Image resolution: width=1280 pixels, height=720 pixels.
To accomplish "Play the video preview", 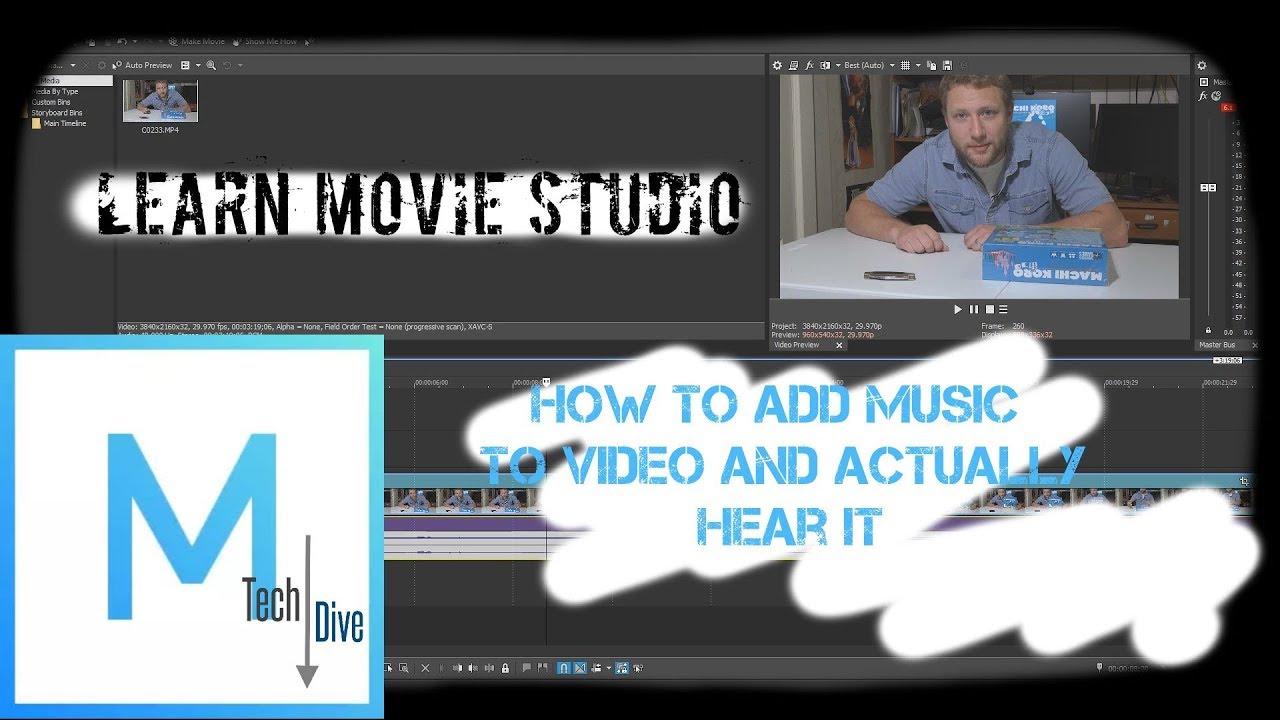I will coord(958,310).
